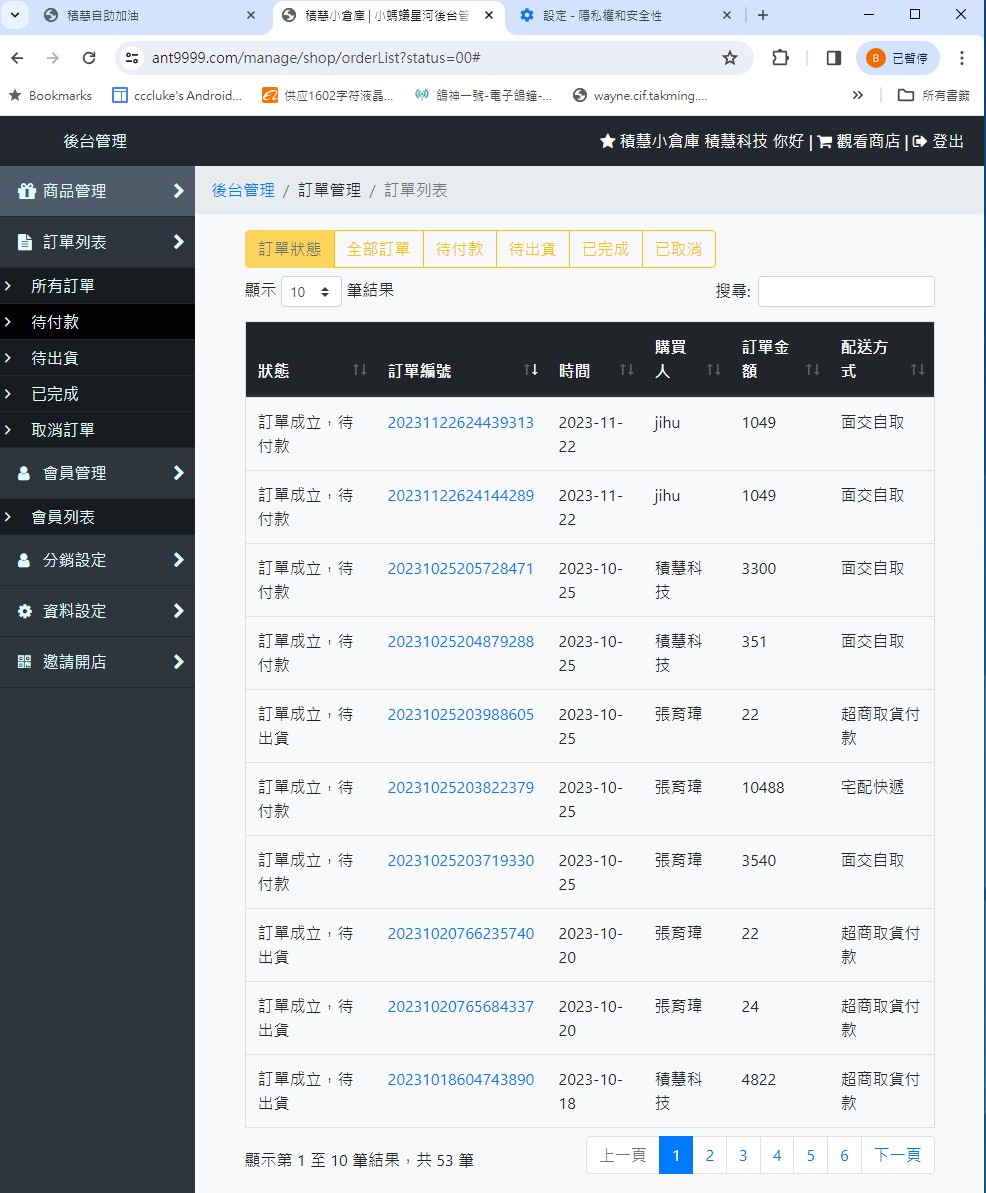The height and width of the screenshot is (1193, 986).
Task: Go back using the browser back arrow
Action: 17,58
